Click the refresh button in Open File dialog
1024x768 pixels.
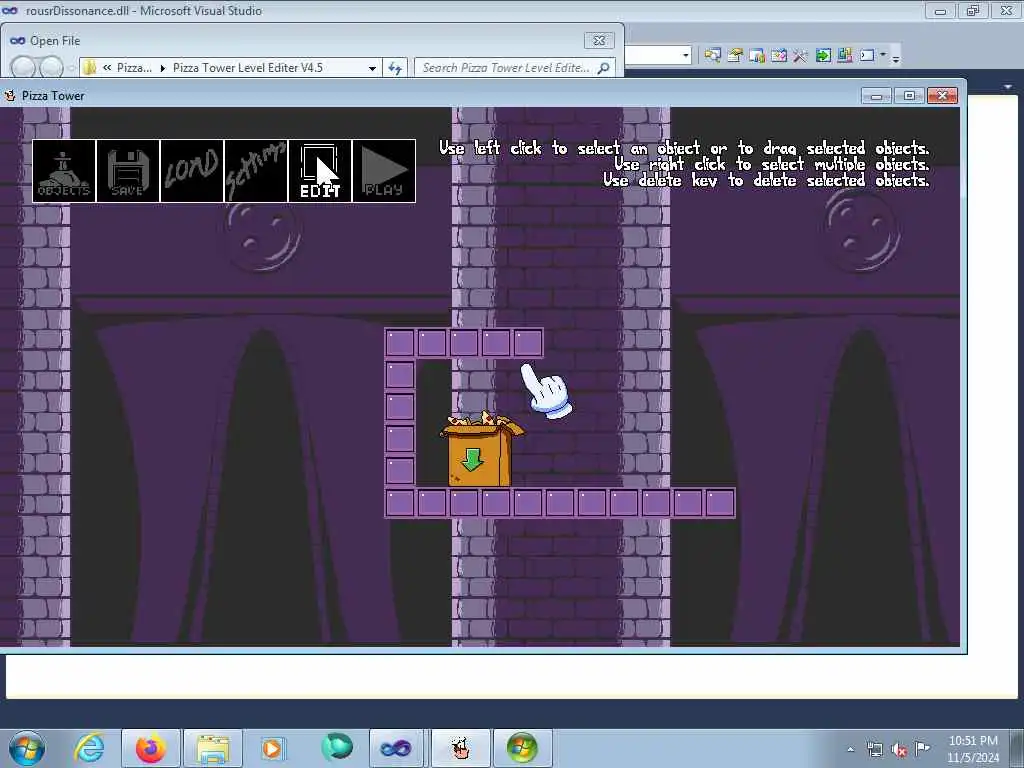394,68
